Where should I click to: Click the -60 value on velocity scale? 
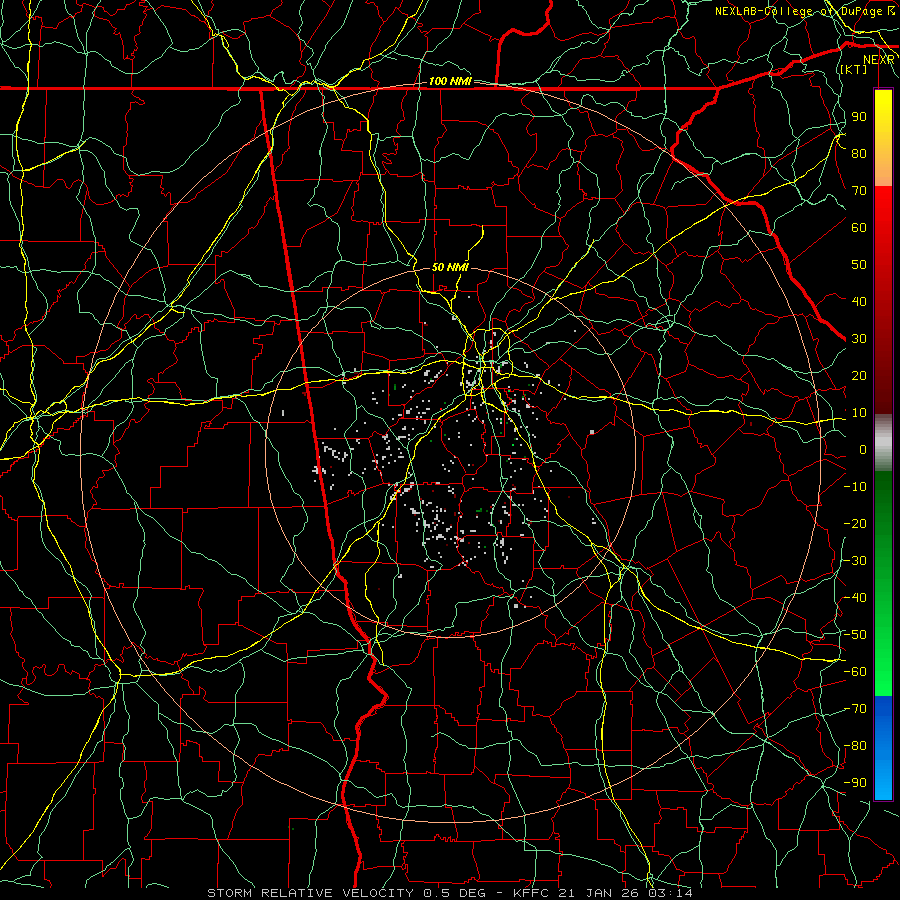(855, 672)
